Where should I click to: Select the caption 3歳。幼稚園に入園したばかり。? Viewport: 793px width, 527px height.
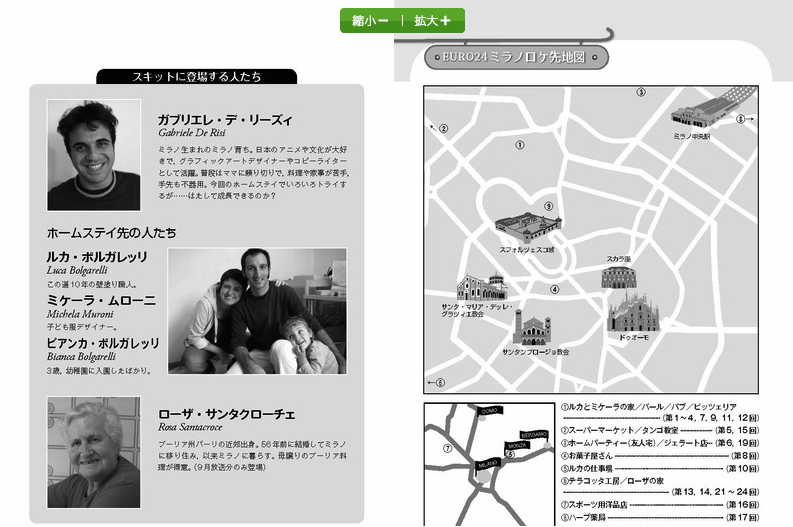99,371
